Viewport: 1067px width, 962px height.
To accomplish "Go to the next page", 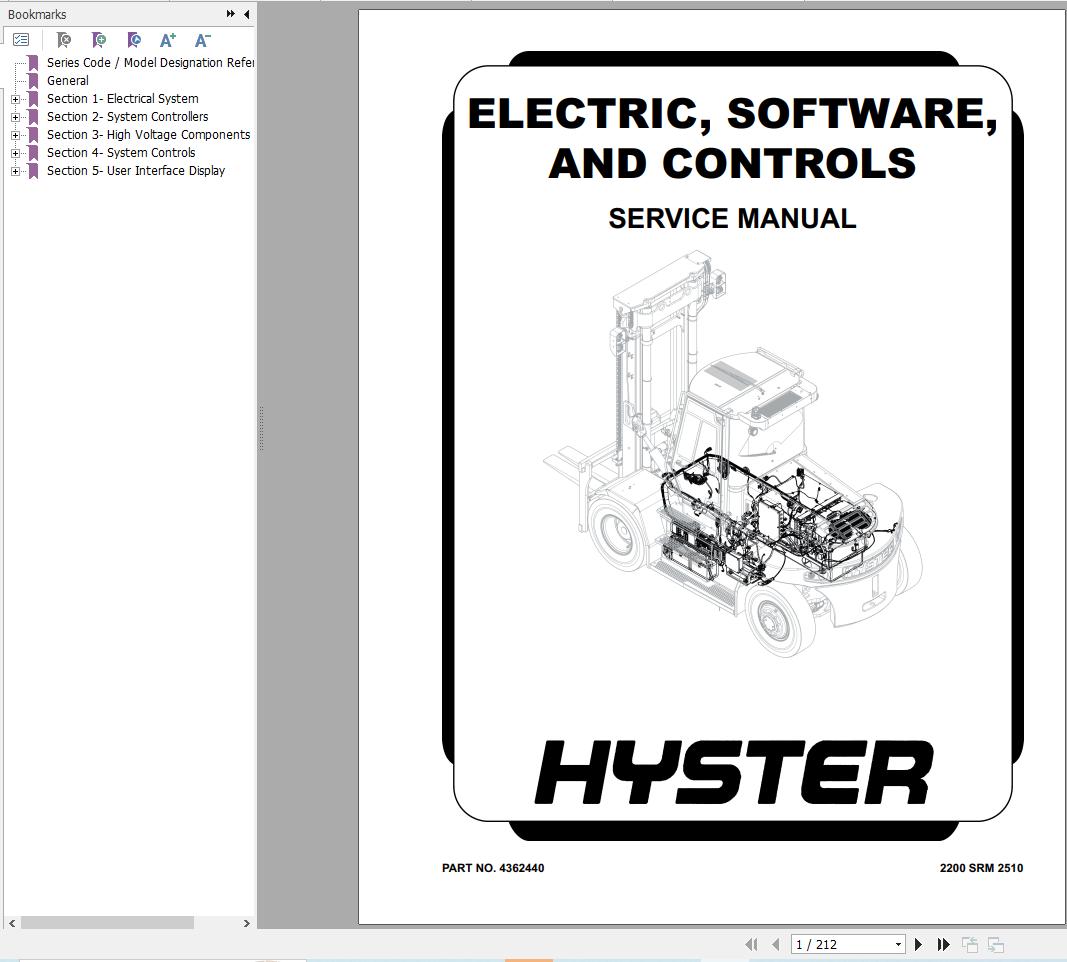I will point(919,944).
